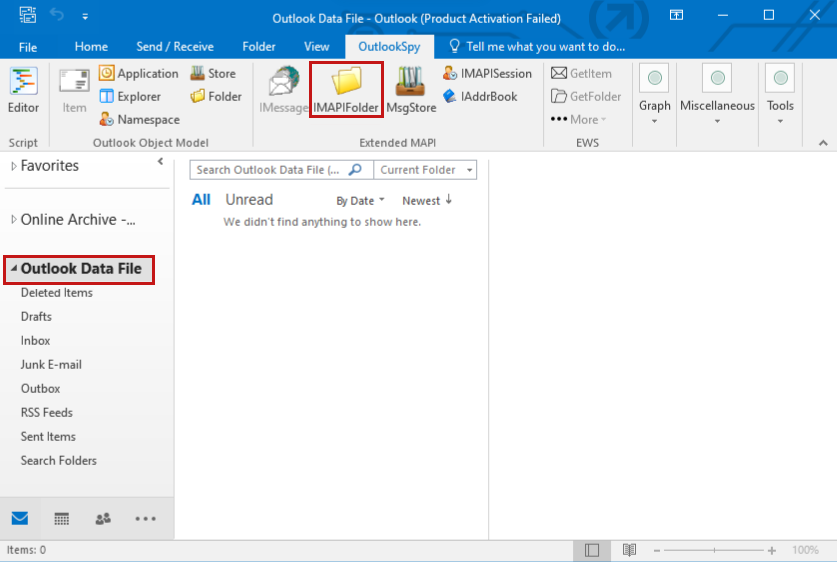Open the IMAPISession viewer

tap(487, 73)
